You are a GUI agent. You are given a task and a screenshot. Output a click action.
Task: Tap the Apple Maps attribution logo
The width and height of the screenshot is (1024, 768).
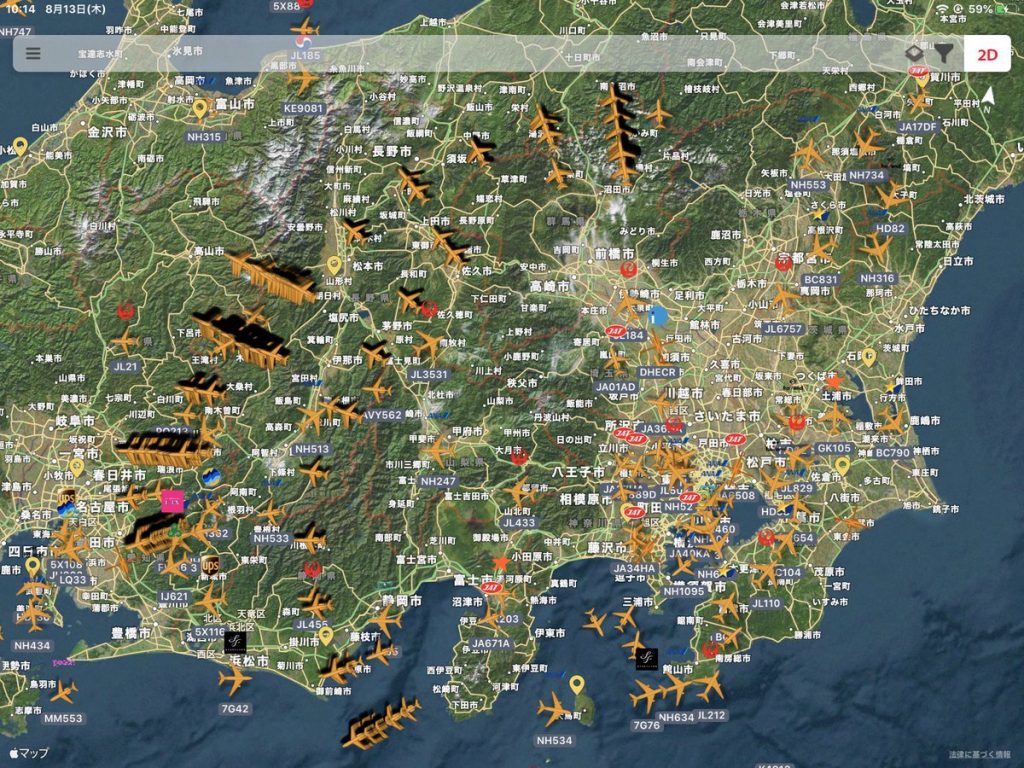point(28,753)
